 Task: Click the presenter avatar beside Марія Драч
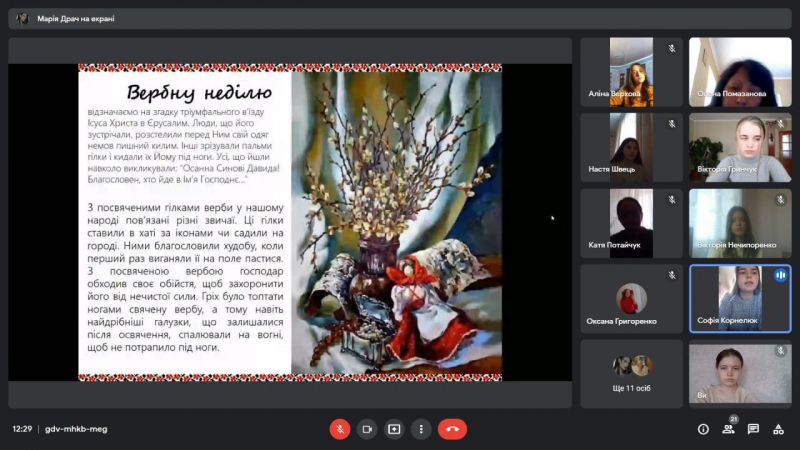22,19
